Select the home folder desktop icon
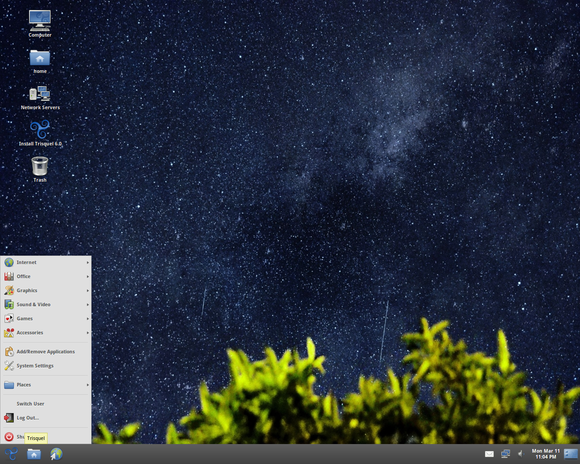 [x=40, y=61]
